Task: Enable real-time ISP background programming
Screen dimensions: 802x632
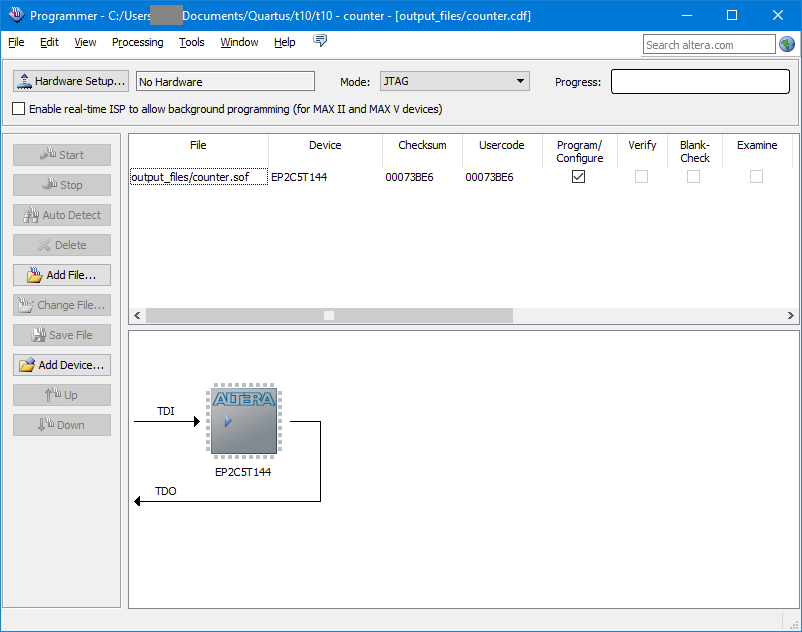Action: [18, 108]
